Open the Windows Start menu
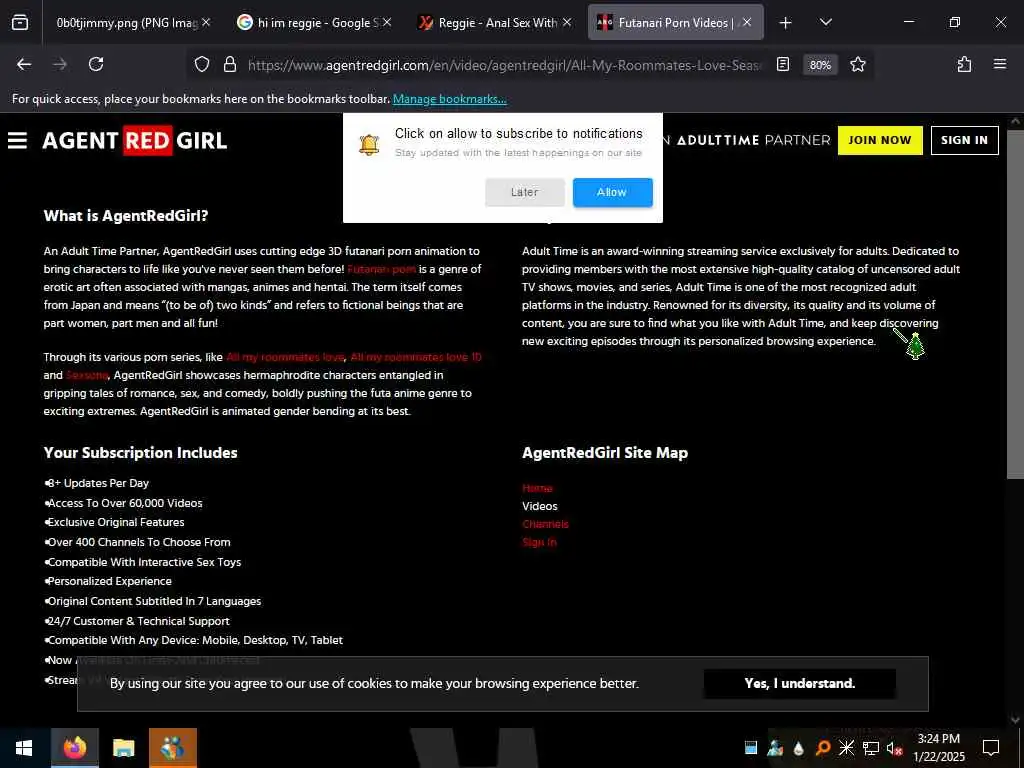The width and height of the screenshot is (1024, 768). click(x=24, y=748)
